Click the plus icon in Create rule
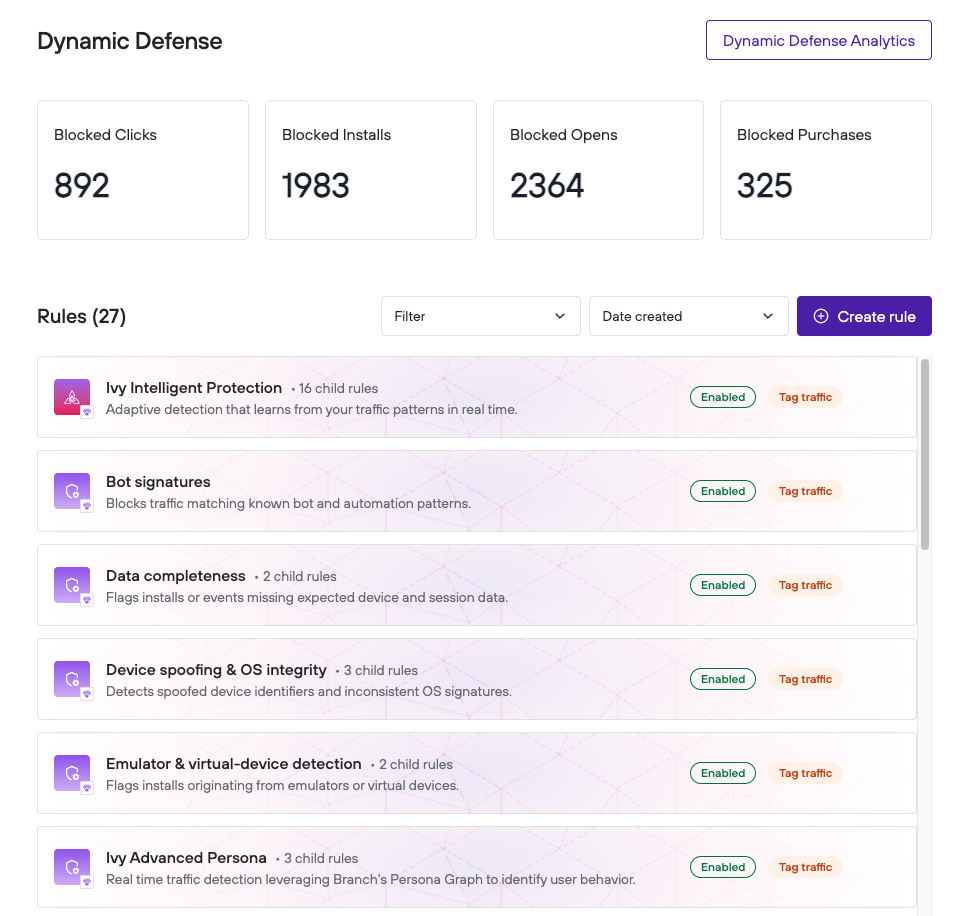The height and width of the screenshot is (916, 963). coord(821,316)
